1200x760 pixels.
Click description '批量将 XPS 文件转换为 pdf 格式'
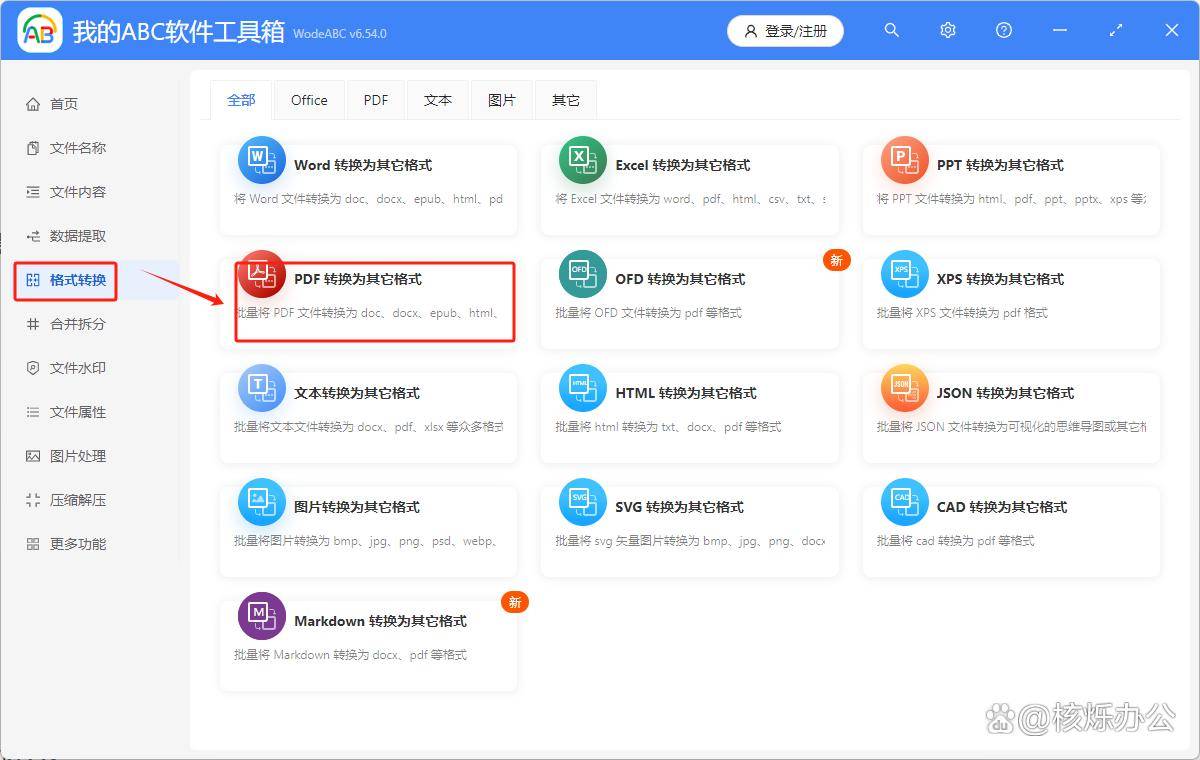pyautogui.click(x=962, y=313)
